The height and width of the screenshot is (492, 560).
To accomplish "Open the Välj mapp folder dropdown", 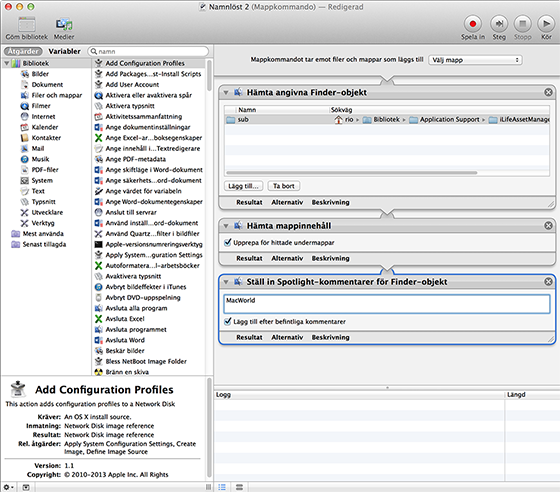I will point(475,60).
